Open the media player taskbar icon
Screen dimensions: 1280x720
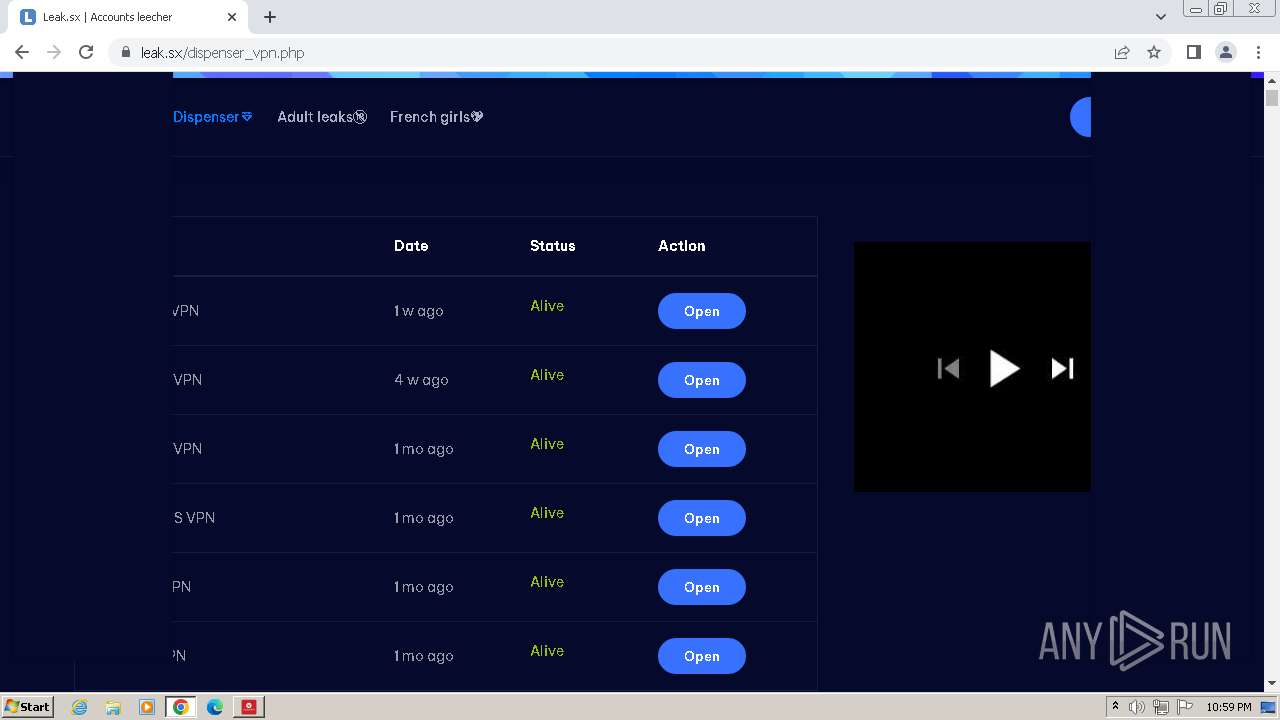pyautogui.click(x=147, y=707)
